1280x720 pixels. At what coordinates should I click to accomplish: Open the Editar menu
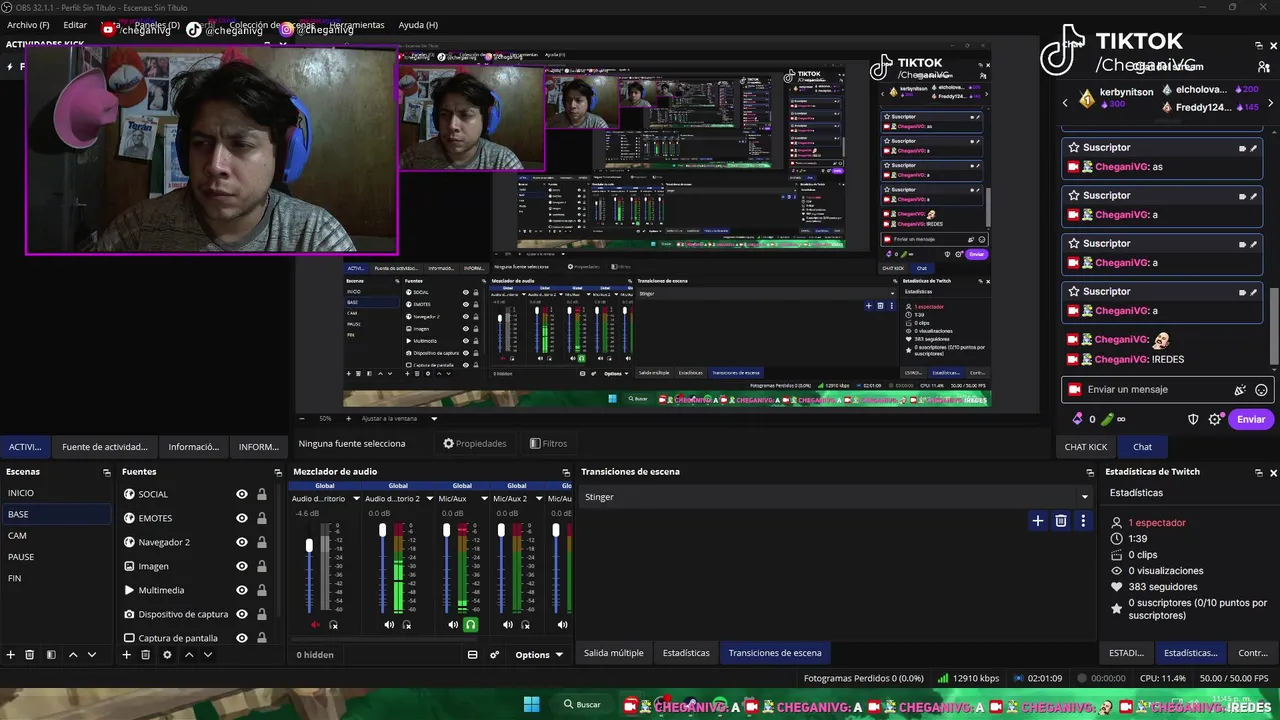click(75, 25)
